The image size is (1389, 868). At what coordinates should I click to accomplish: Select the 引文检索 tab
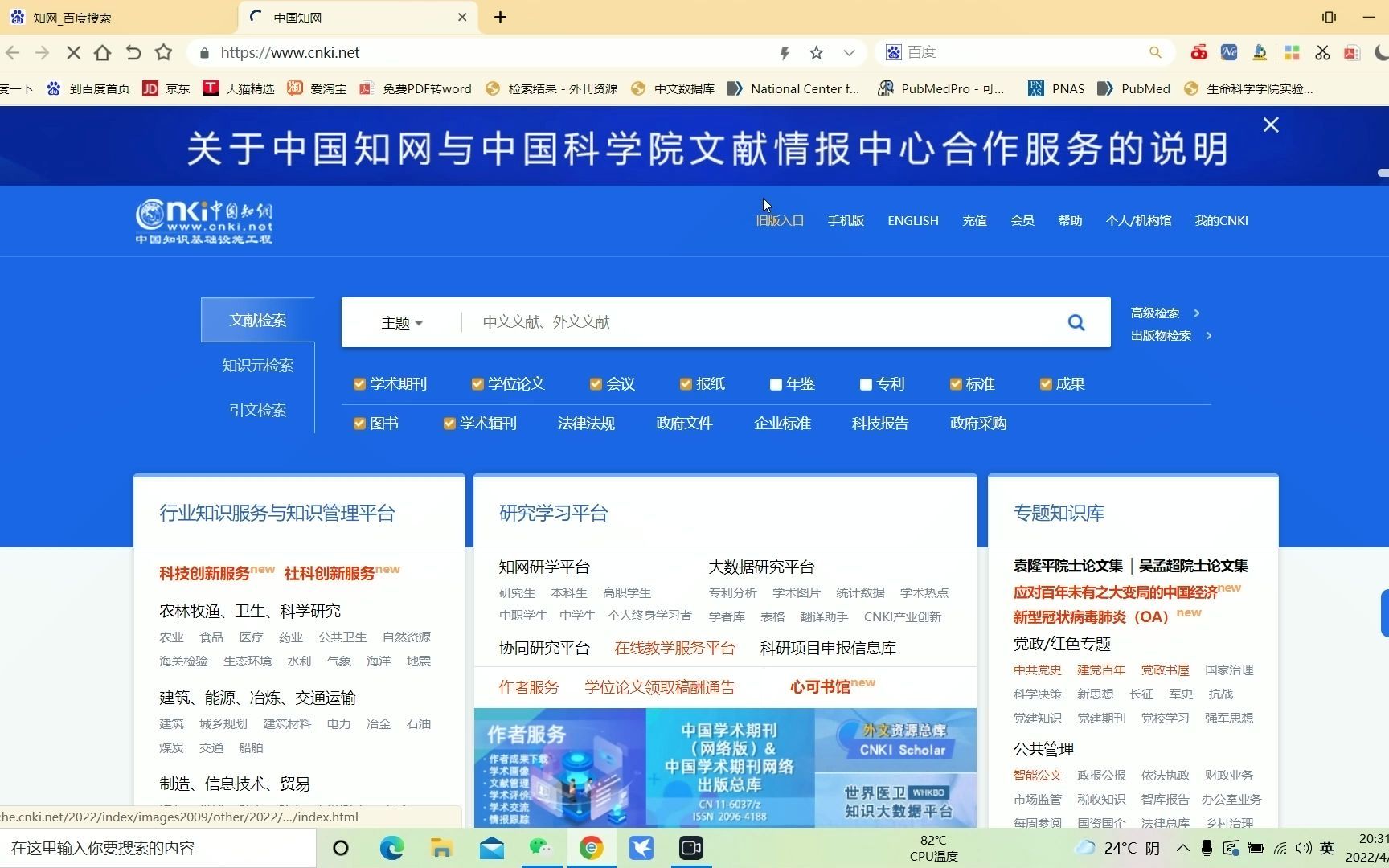tap(257, 410)
